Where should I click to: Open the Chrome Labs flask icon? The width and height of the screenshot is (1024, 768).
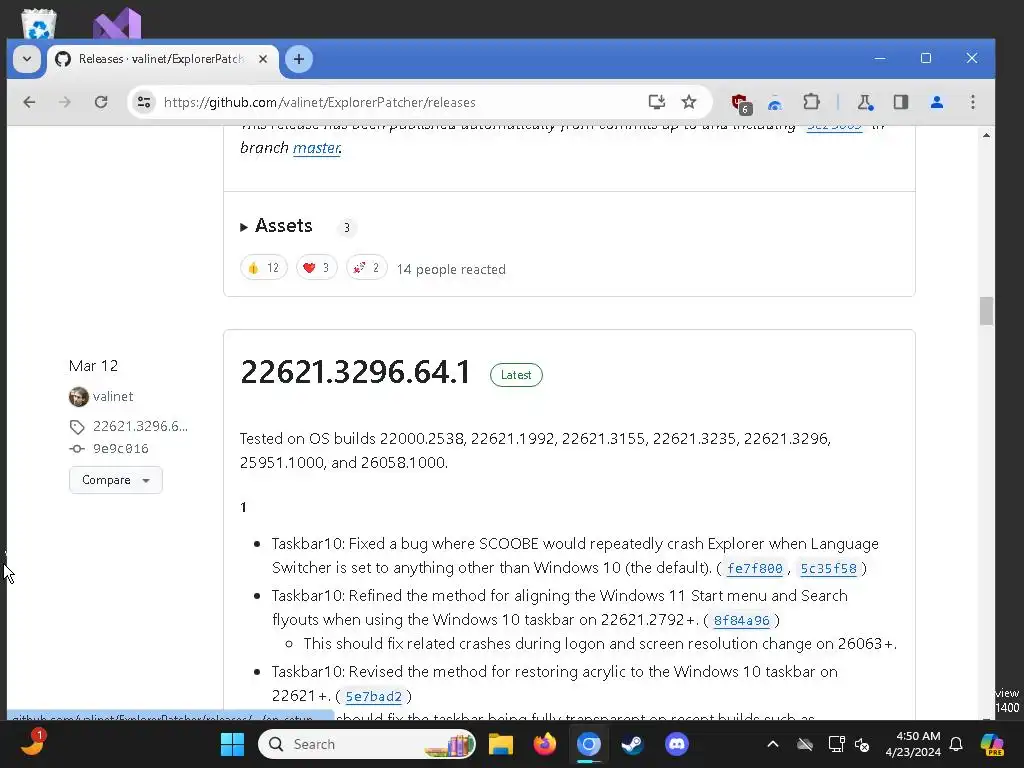pyautogui.click(x=865, y=102)
